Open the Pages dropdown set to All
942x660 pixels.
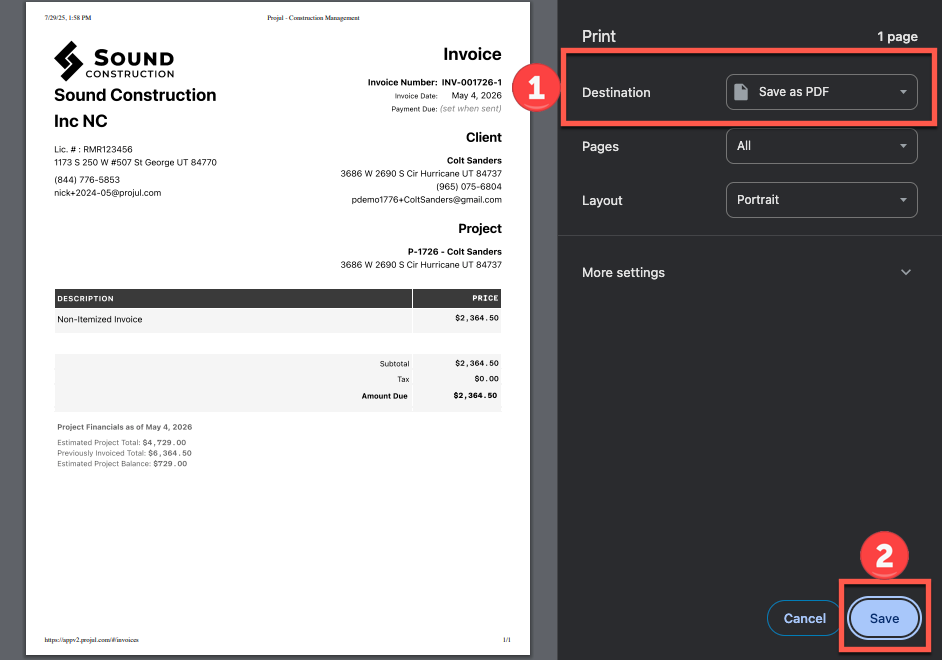[821, 146]
